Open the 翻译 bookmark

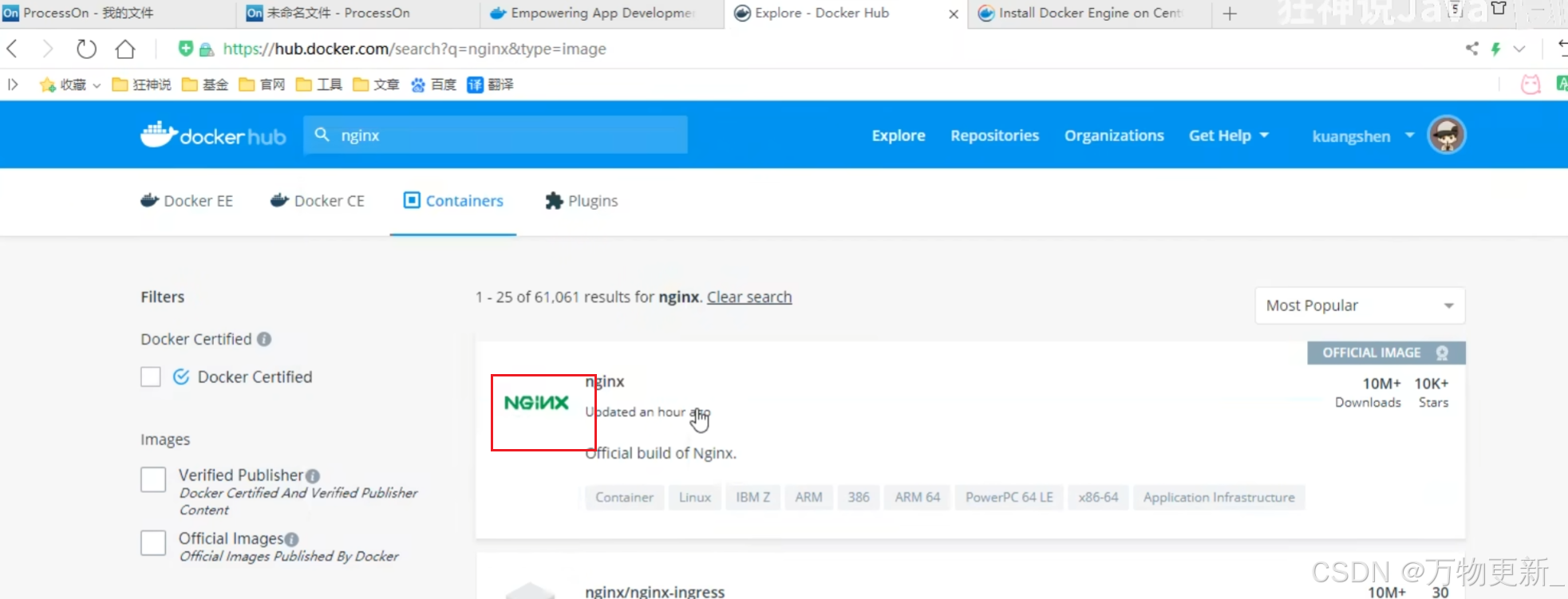(x=490, y=85)
